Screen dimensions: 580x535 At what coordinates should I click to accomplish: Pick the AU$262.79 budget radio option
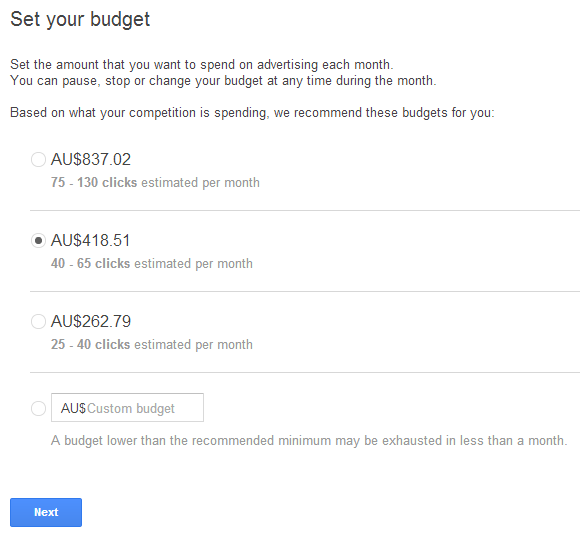38,322
